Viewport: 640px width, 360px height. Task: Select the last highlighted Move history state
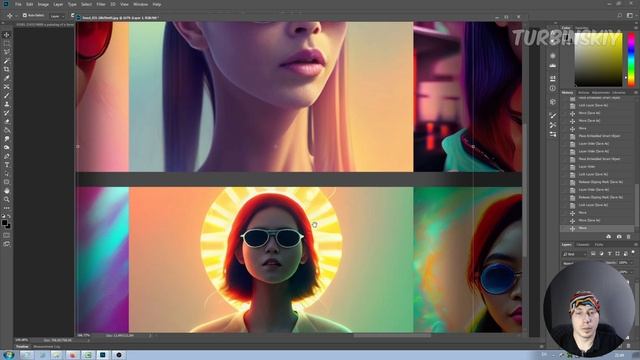598,228
